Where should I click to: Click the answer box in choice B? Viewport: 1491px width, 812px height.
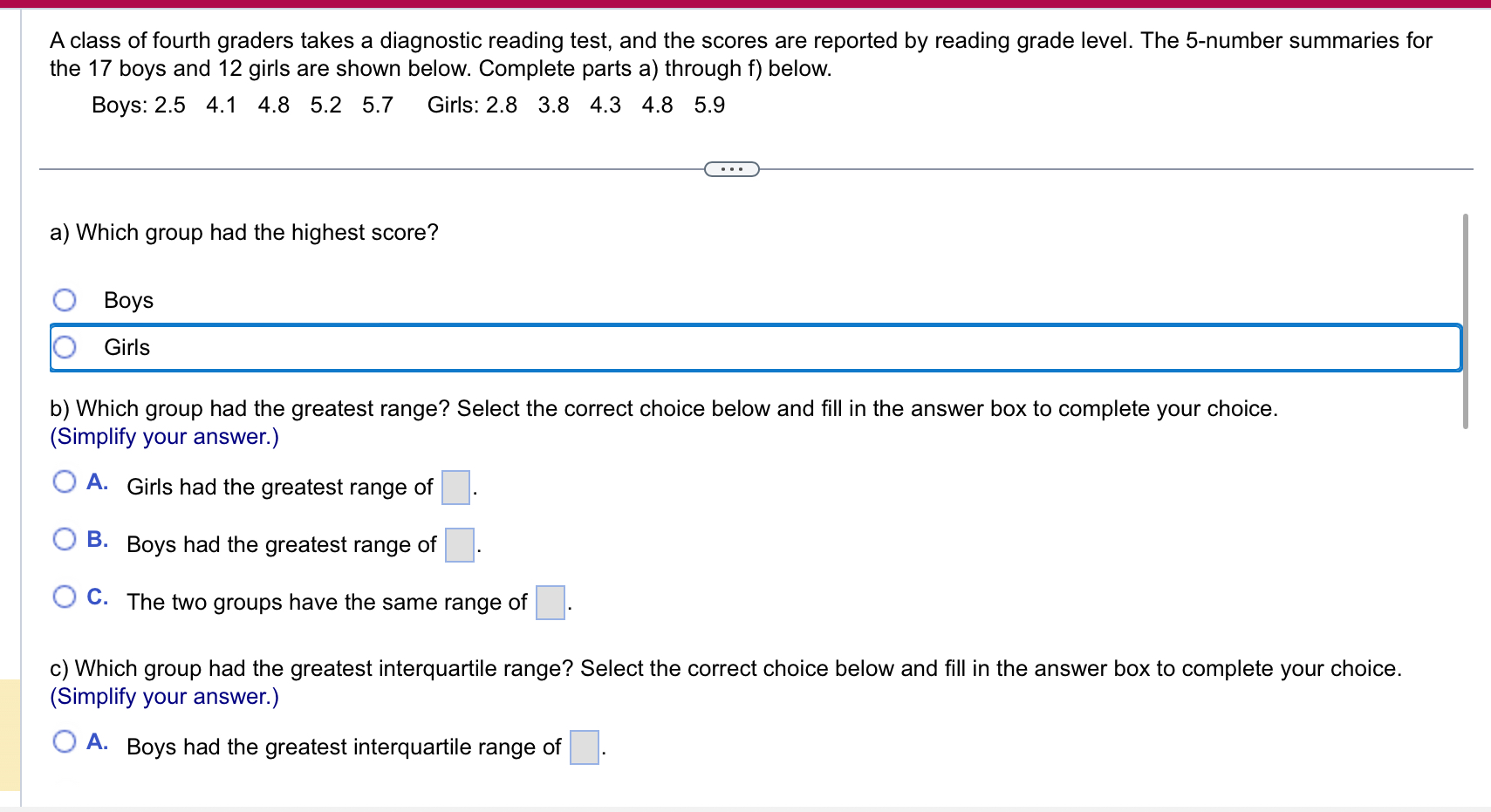(459, 546)
